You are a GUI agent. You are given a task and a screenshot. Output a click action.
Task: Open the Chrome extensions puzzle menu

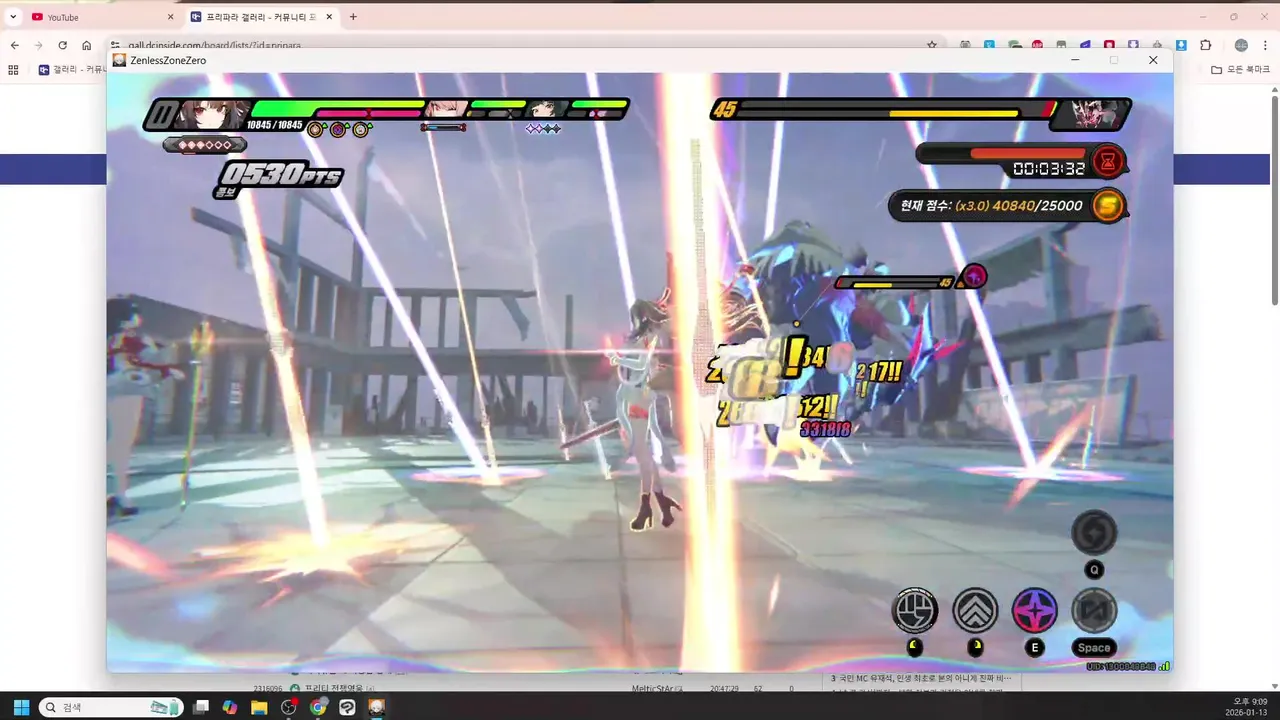click(1205, 45)
